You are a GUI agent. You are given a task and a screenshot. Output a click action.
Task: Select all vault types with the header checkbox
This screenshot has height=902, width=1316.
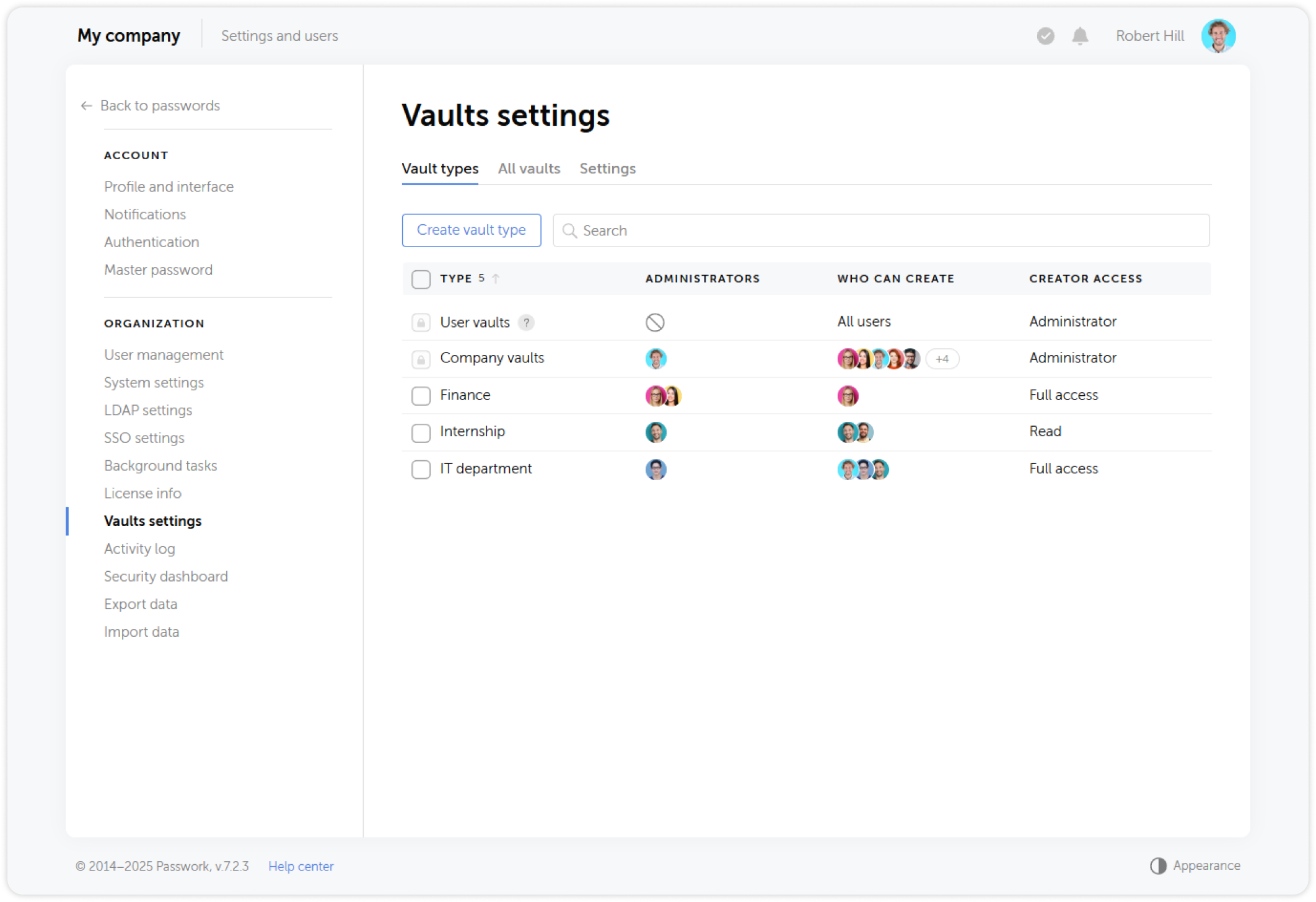[x=421, y=279]
